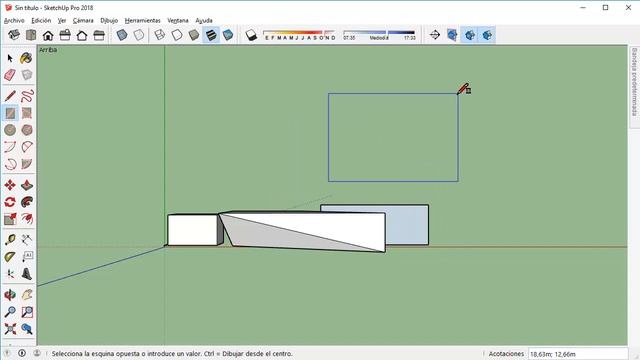Image resolution: width=640 pixels, height=360 pixels.
Task: Pick the 2-Point Arc tool
Action: tap(27, 147)
